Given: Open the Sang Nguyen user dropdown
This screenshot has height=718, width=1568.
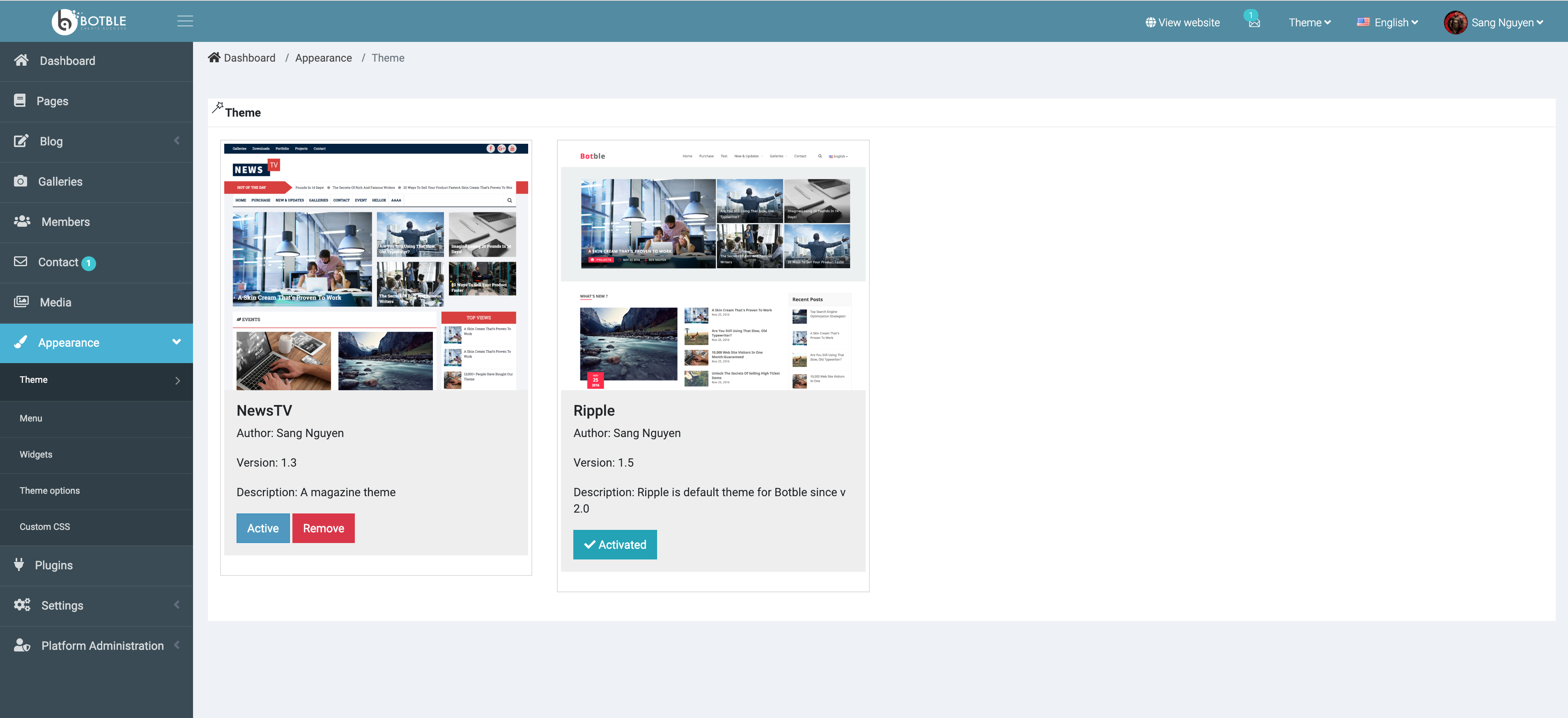Looking at the screenshot, I should point(1494,23).
